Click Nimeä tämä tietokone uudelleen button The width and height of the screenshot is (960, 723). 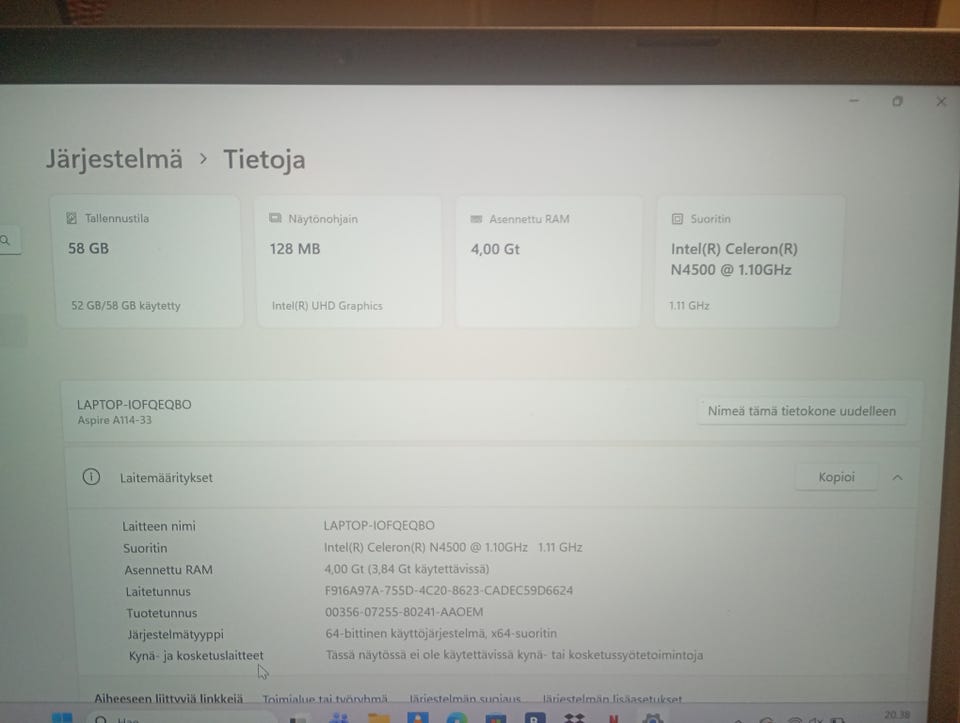(801, 411)
